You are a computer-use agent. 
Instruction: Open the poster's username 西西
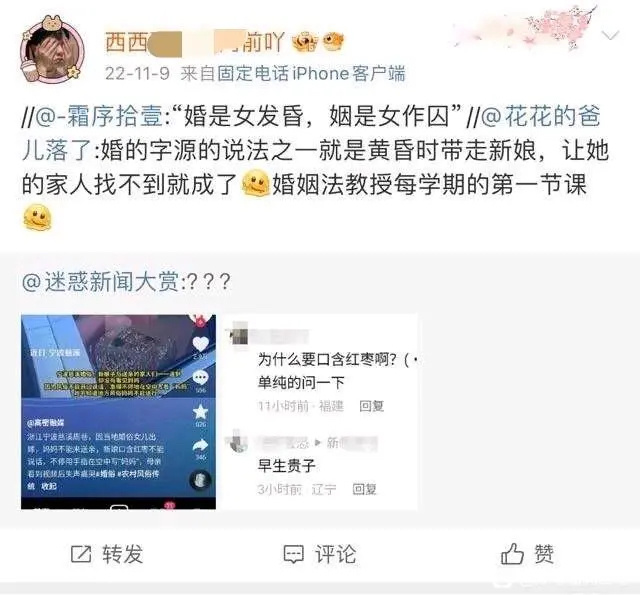[195, 42]
